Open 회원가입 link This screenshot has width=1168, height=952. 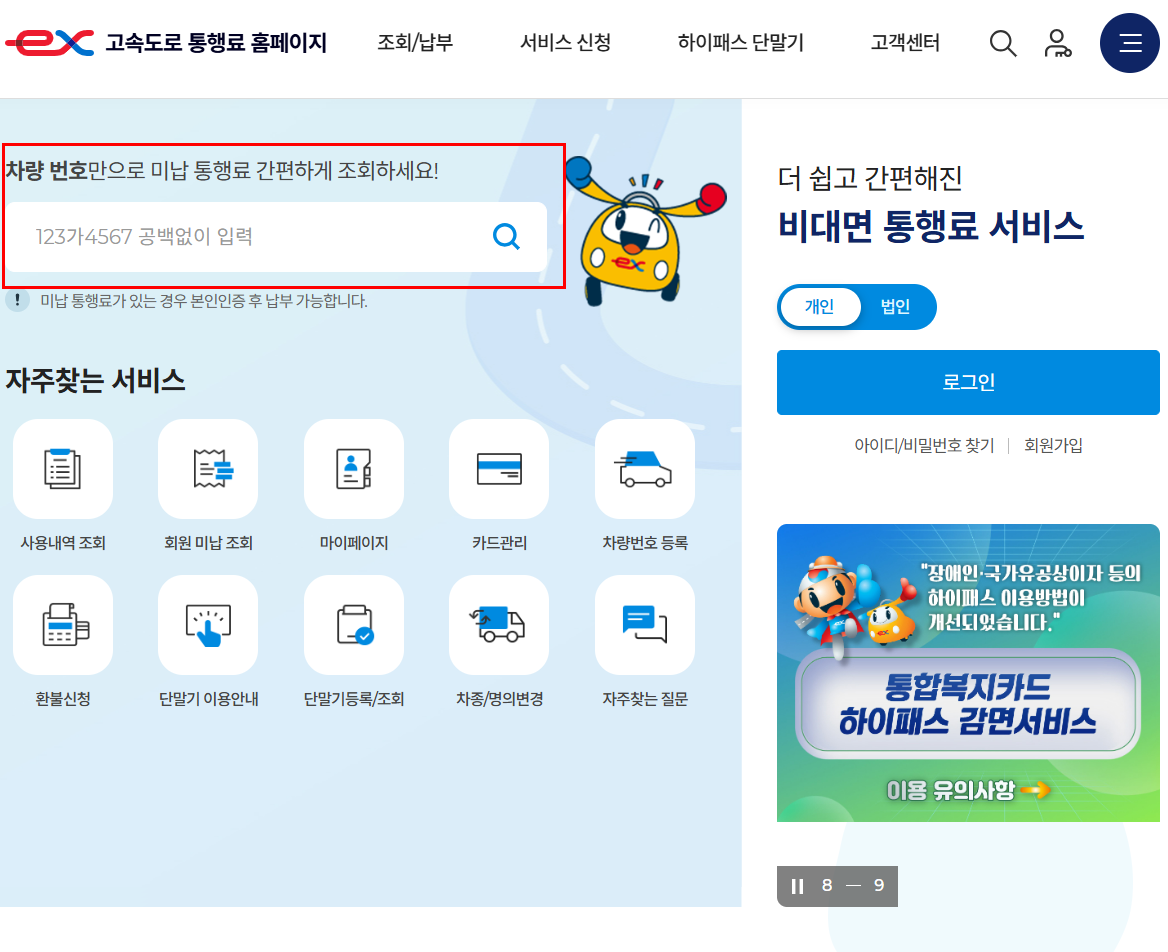pos(1053,445)
